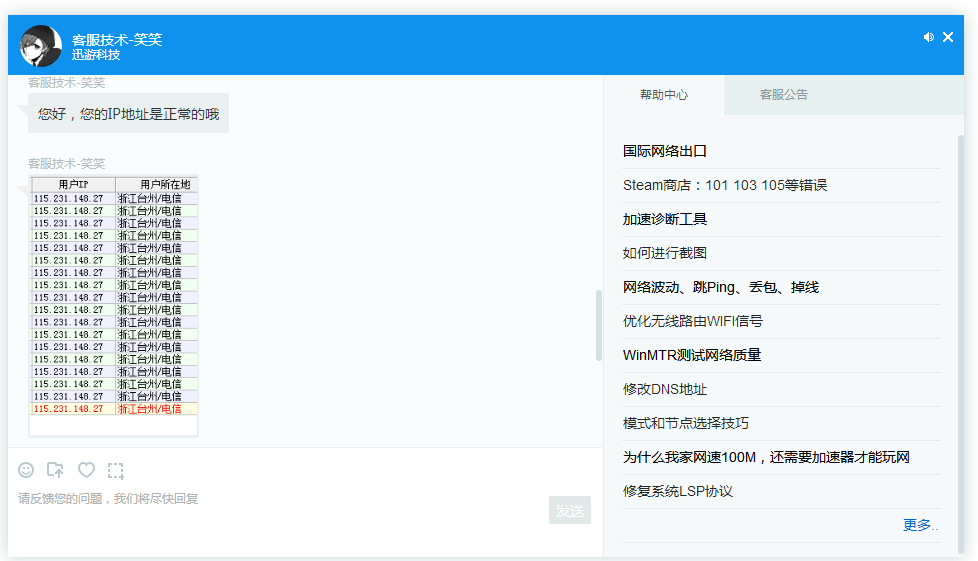Open 如何进行截图 help article
The width and height of the screenshot is (978, 561).
tap(665, 253)
